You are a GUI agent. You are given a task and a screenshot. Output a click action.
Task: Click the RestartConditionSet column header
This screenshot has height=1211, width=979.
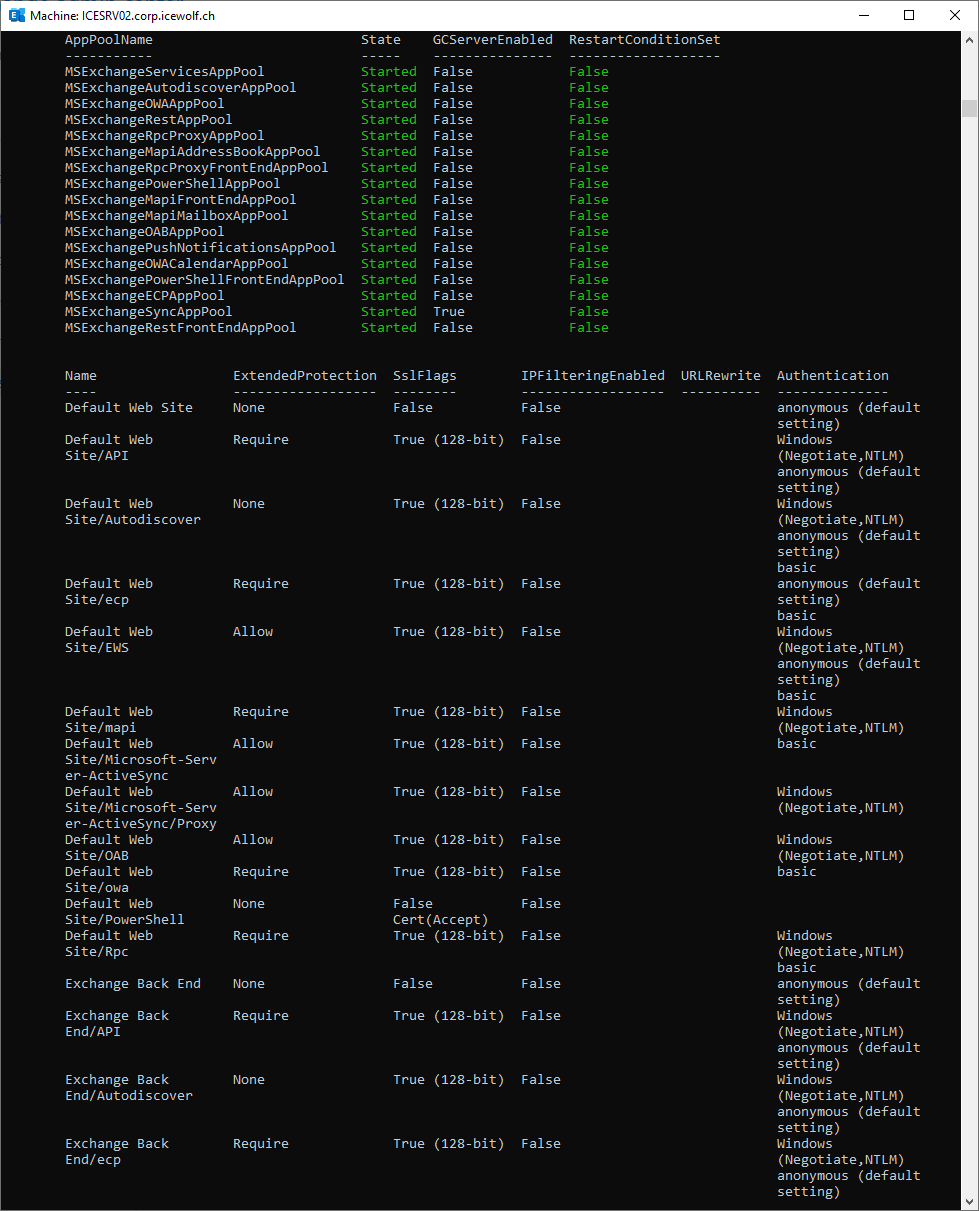pyautogui.click(x=644, y=40)
